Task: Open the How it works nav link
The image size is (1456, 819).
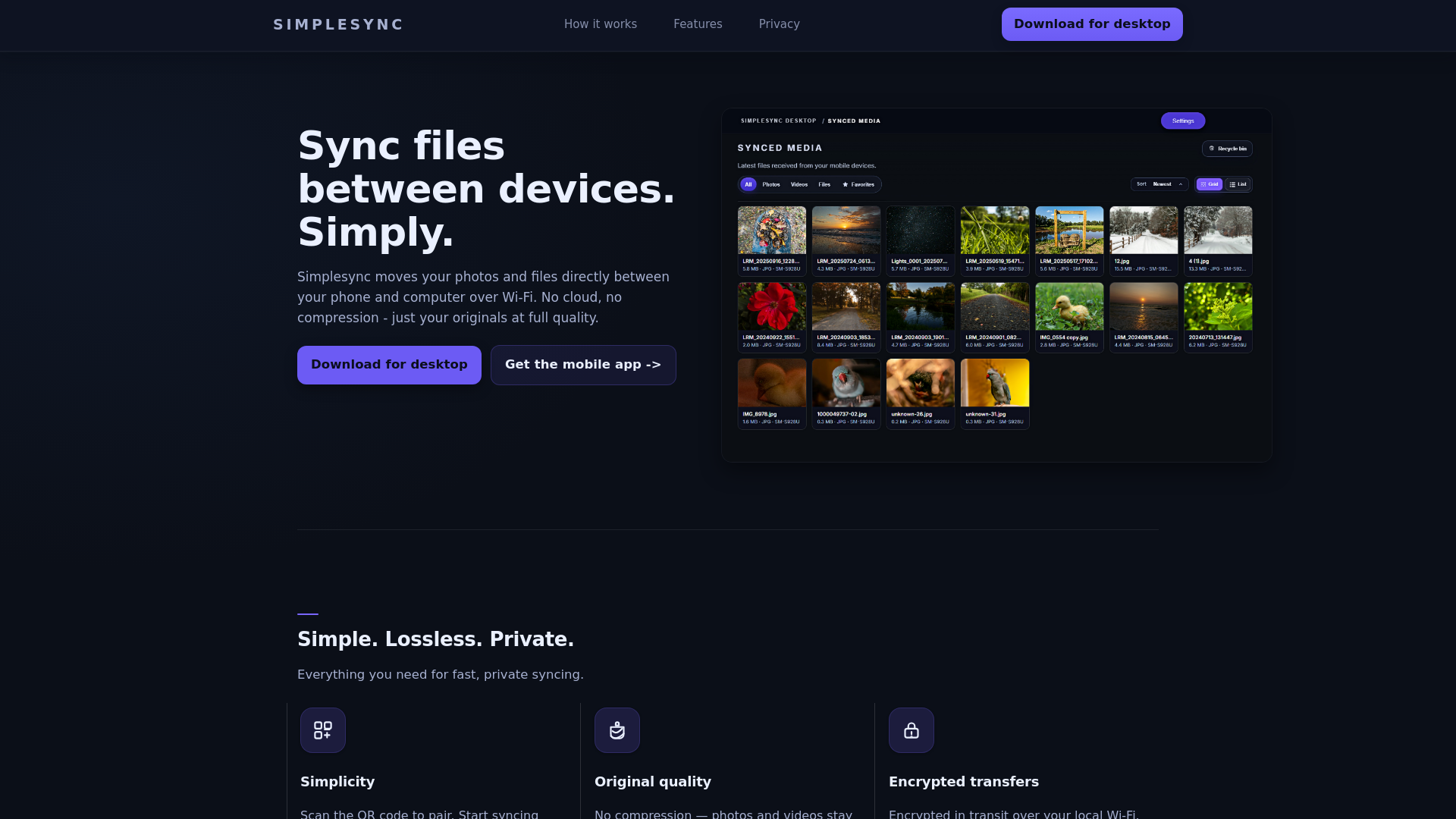Action: coord(601,24)
